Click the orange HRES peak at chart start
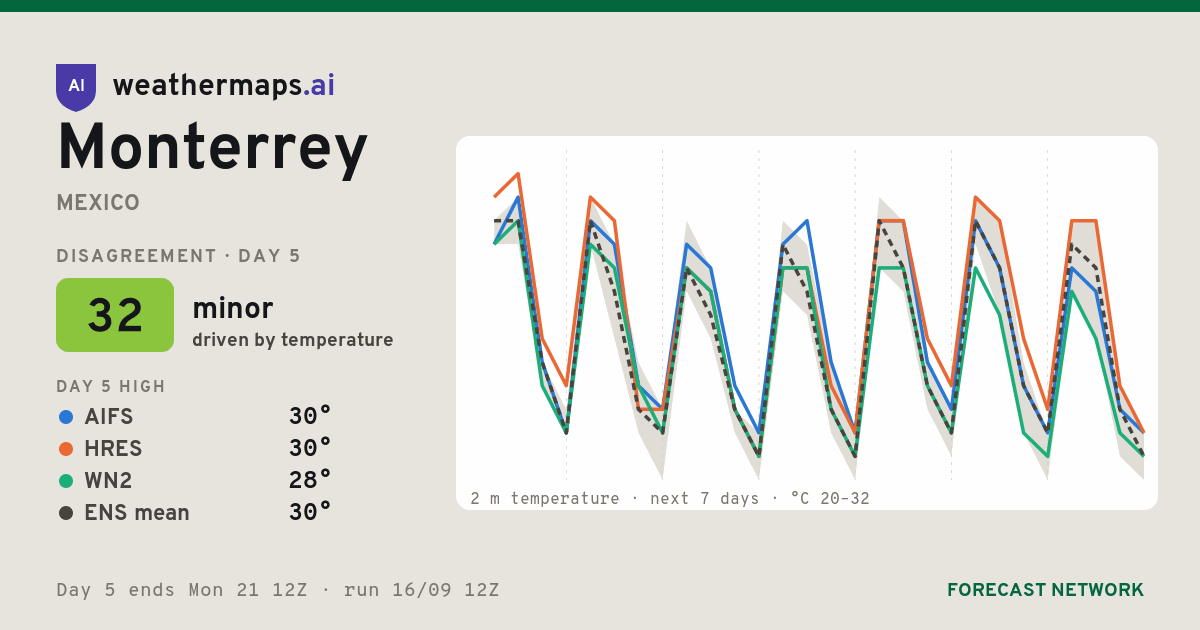 click(x=518, y=174)
